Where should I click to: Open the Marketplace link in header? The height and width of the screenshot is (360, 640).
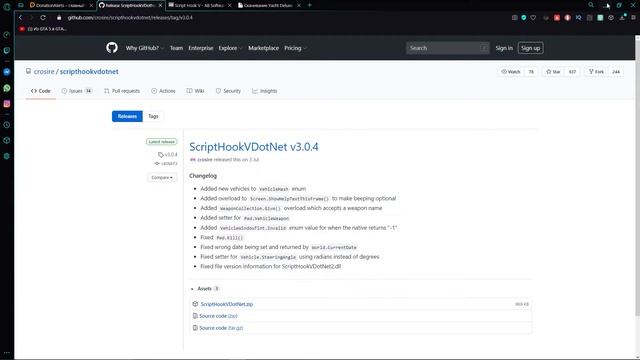coord(264,48)
